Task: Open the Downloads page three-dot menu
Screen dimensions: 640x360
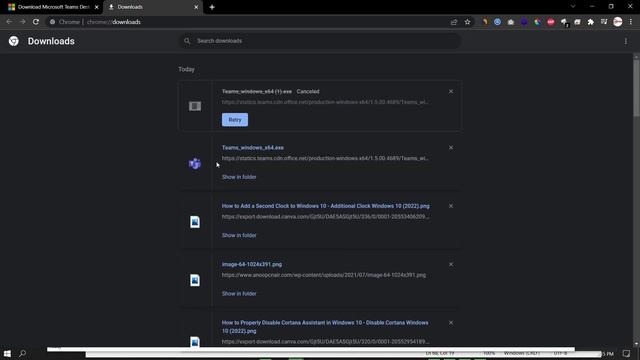Action: click(626, 41)
